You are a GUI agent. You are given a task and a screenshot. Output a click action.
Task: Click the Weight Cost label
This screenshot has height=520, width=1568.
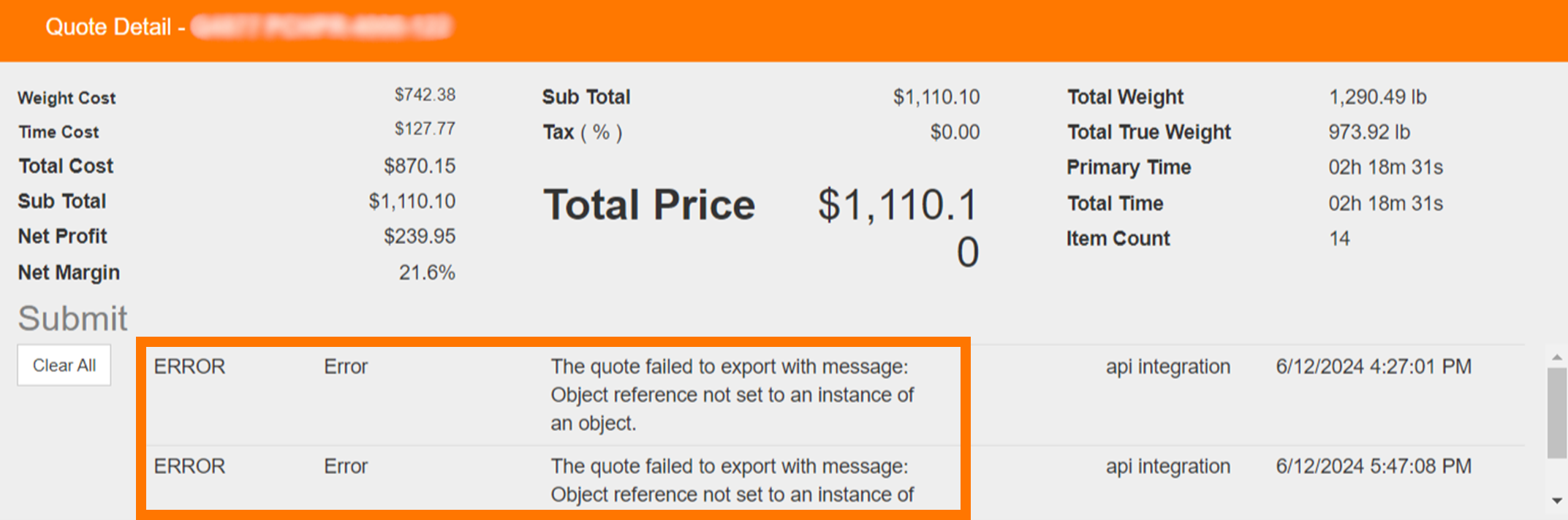point(67,98)
